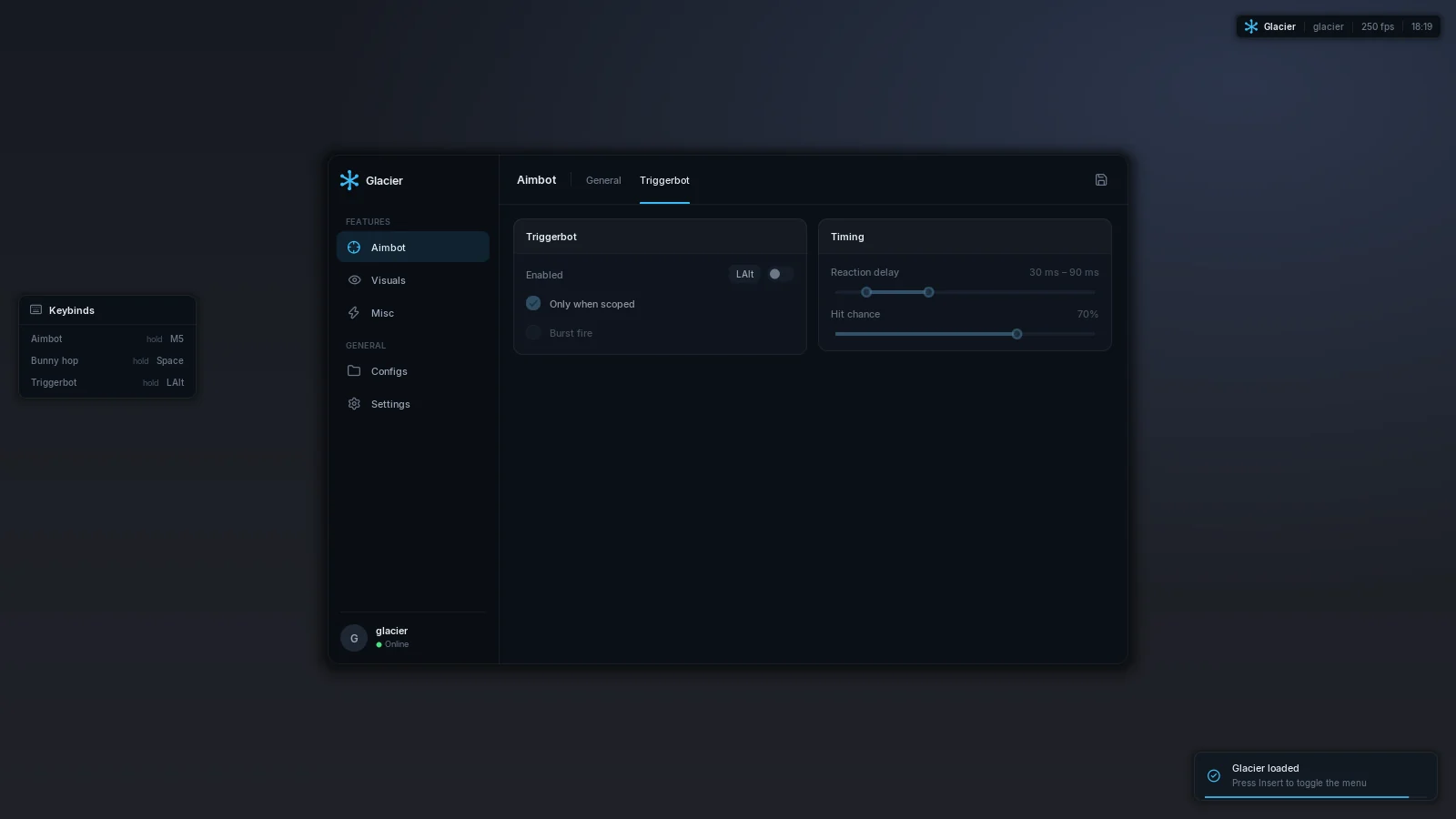
Task: Open the Configs page
Action: click(413, 371)
